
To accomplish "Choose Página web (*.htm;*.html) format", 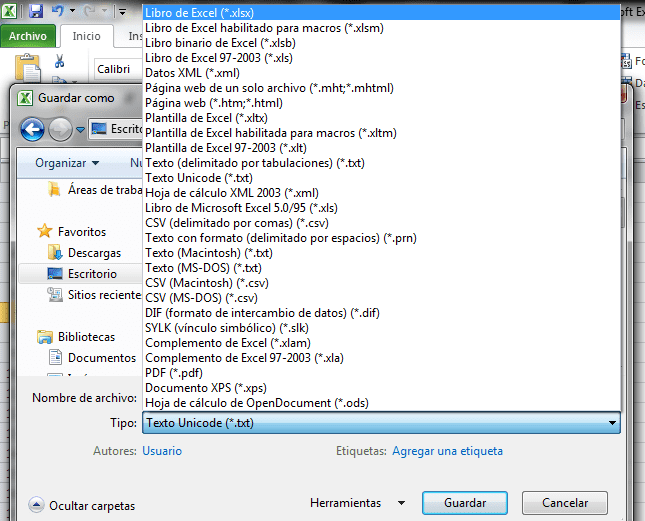I will click(x=381, y=103).
